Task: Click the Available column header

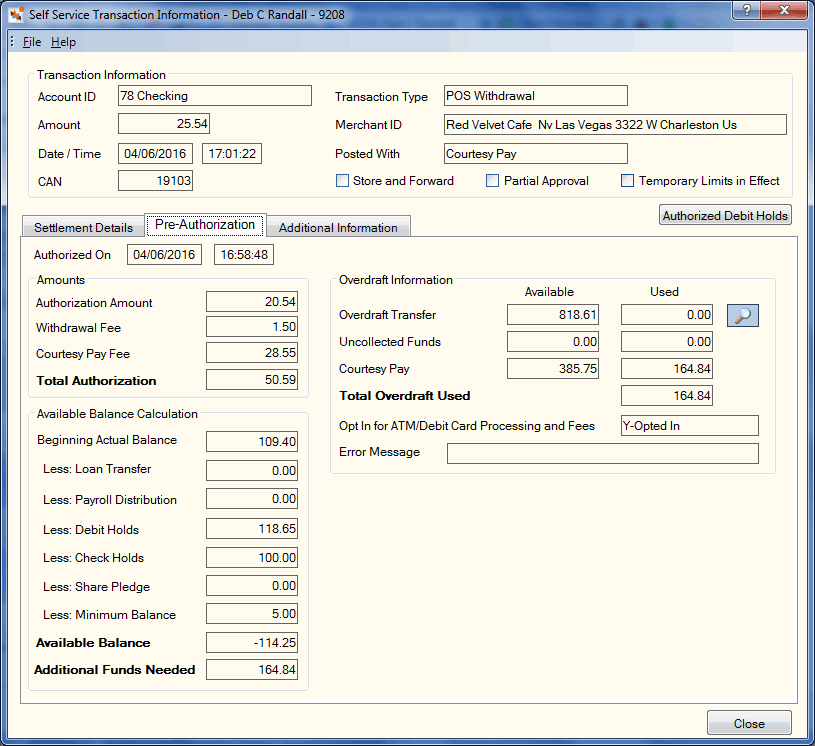Action: (549, 292)
